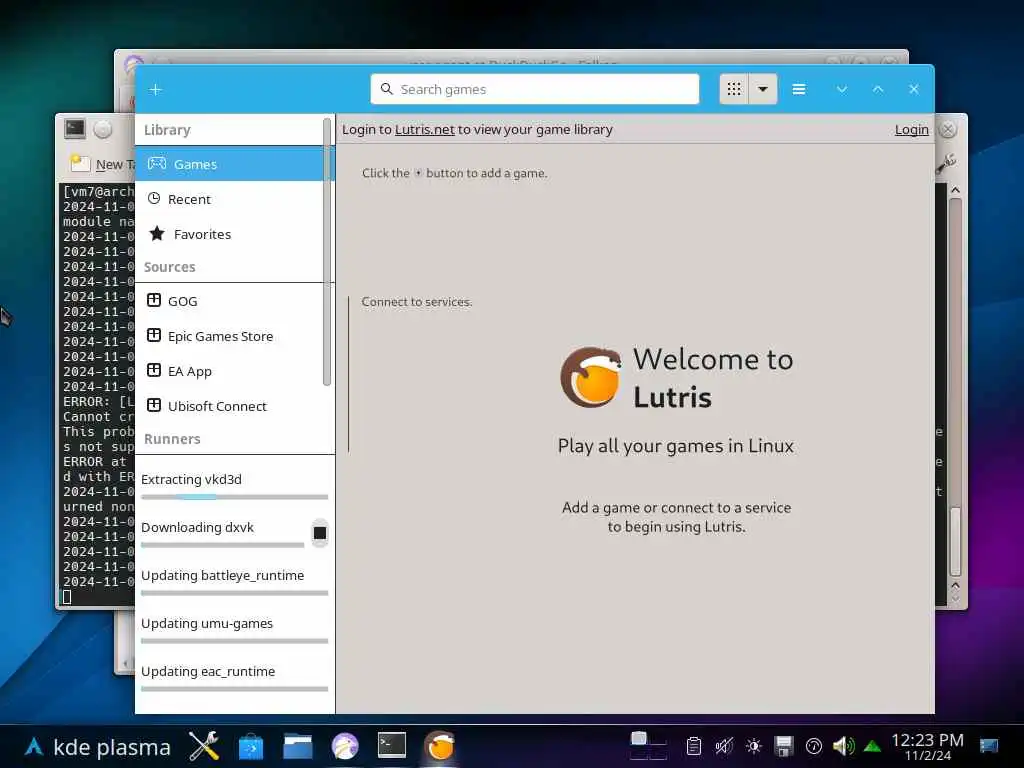Click the Favorites star icon
Viewport: 1024px width, 768px height.
click(157, 233)
